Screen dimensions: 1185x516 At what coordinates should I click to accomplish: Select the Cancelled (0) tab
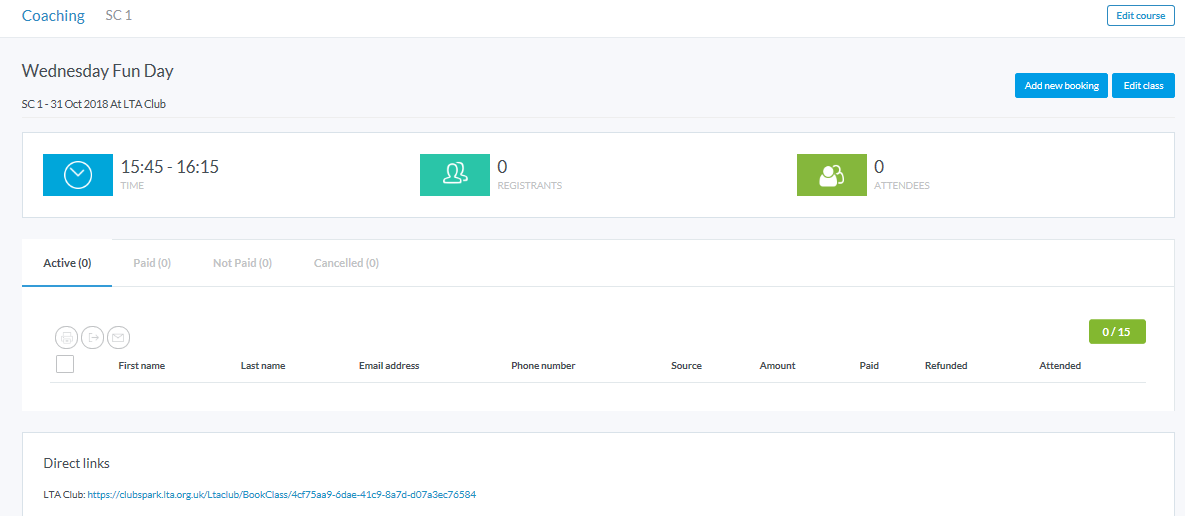point(346,263)
